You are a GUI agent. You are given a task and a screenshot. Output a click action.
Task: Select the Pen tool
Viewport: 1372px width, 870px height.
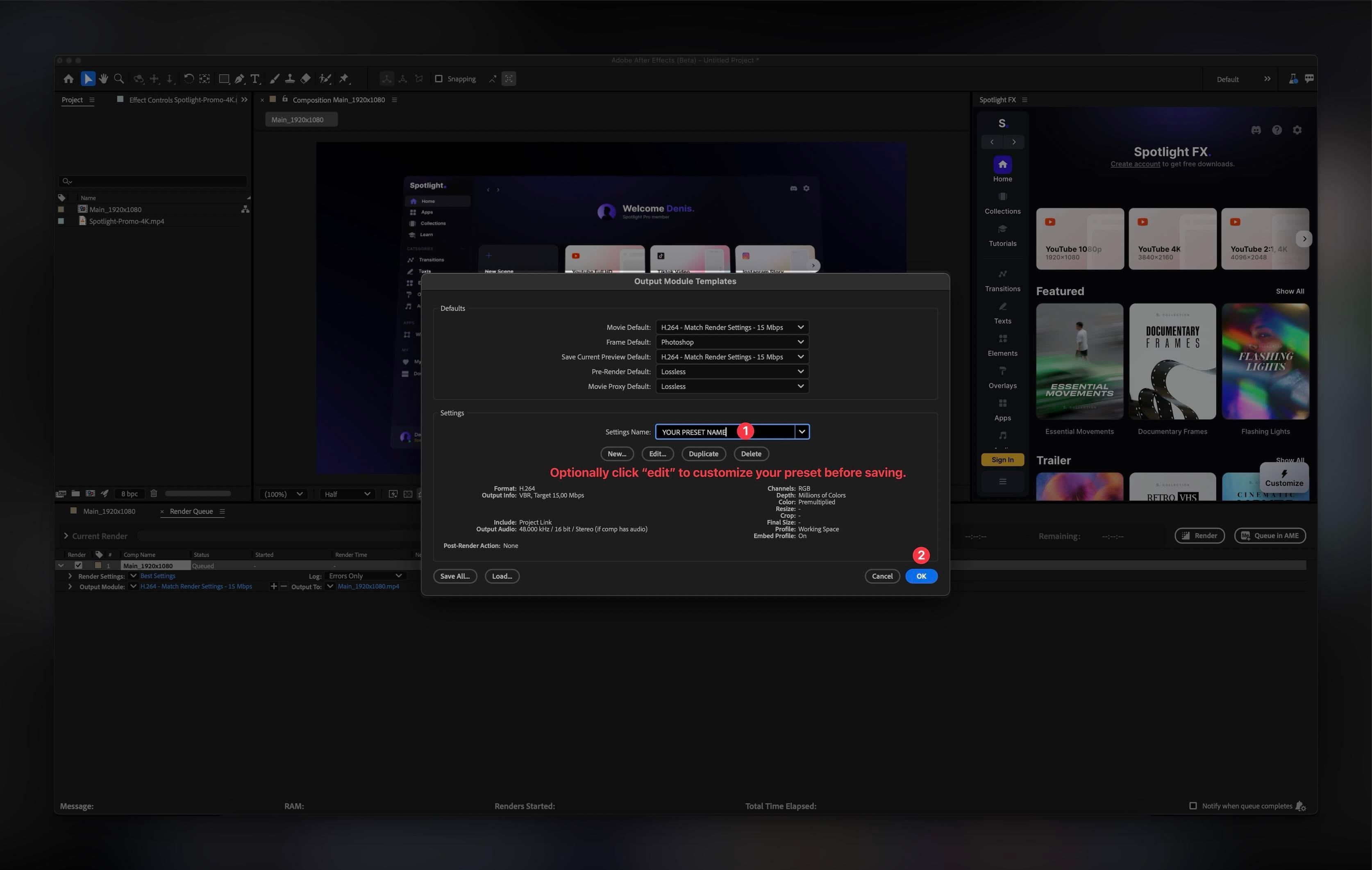click(x=239, y=79)
